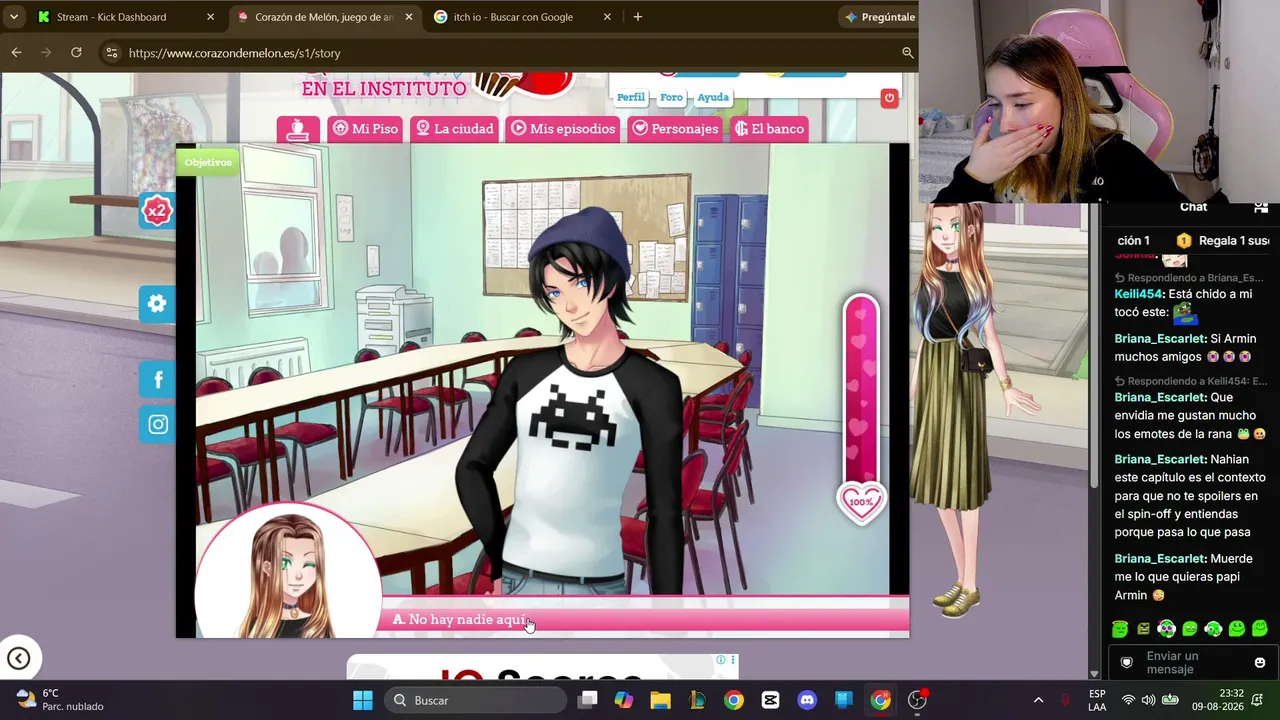Open the Mi Piso menu
This screenshot has width=1280, height=720.
coord(365,129)
